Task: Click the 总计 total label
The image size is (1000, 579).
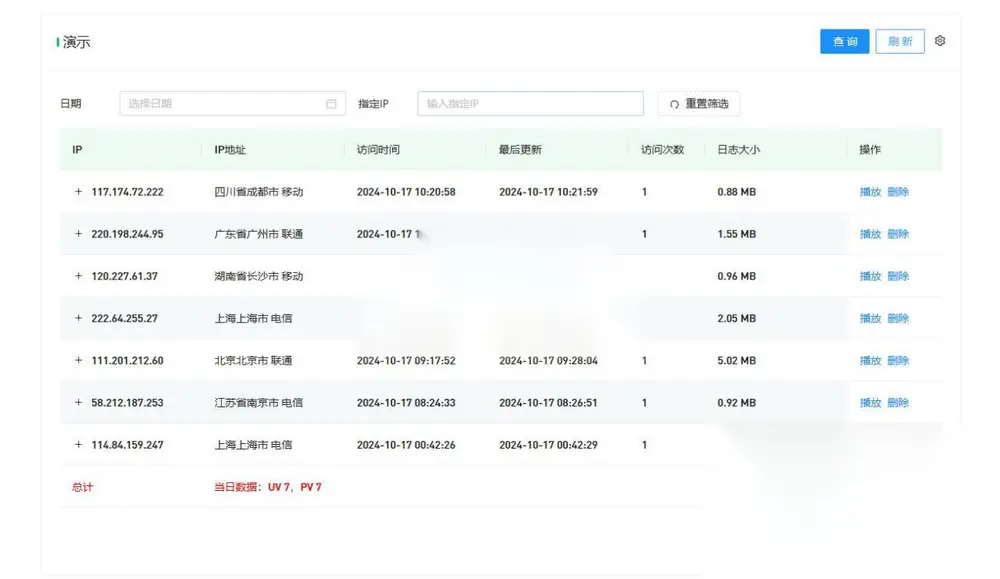Action: [82, 487]
